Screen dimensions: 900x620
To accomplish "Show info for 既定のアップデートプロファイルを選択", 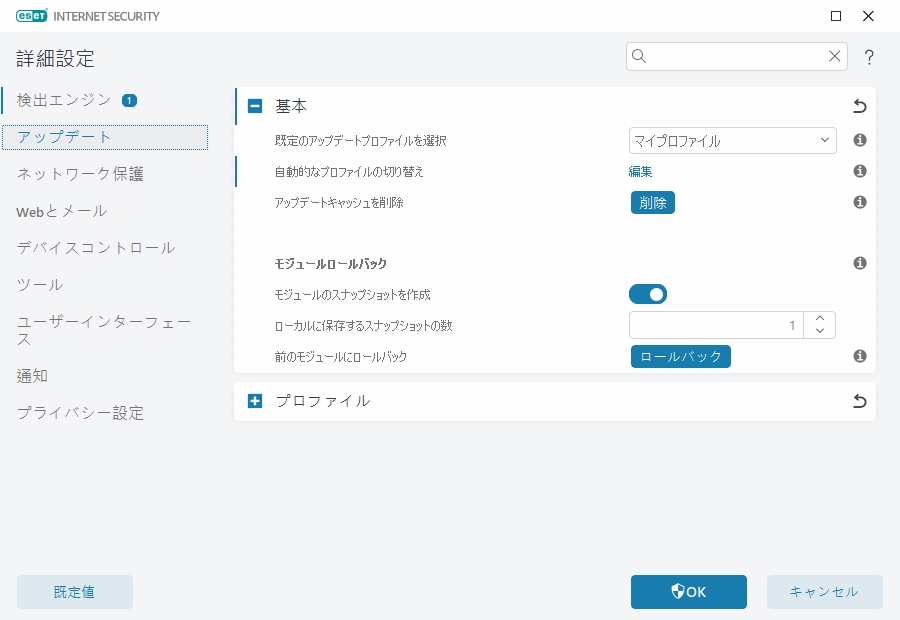I will (859, 140).
